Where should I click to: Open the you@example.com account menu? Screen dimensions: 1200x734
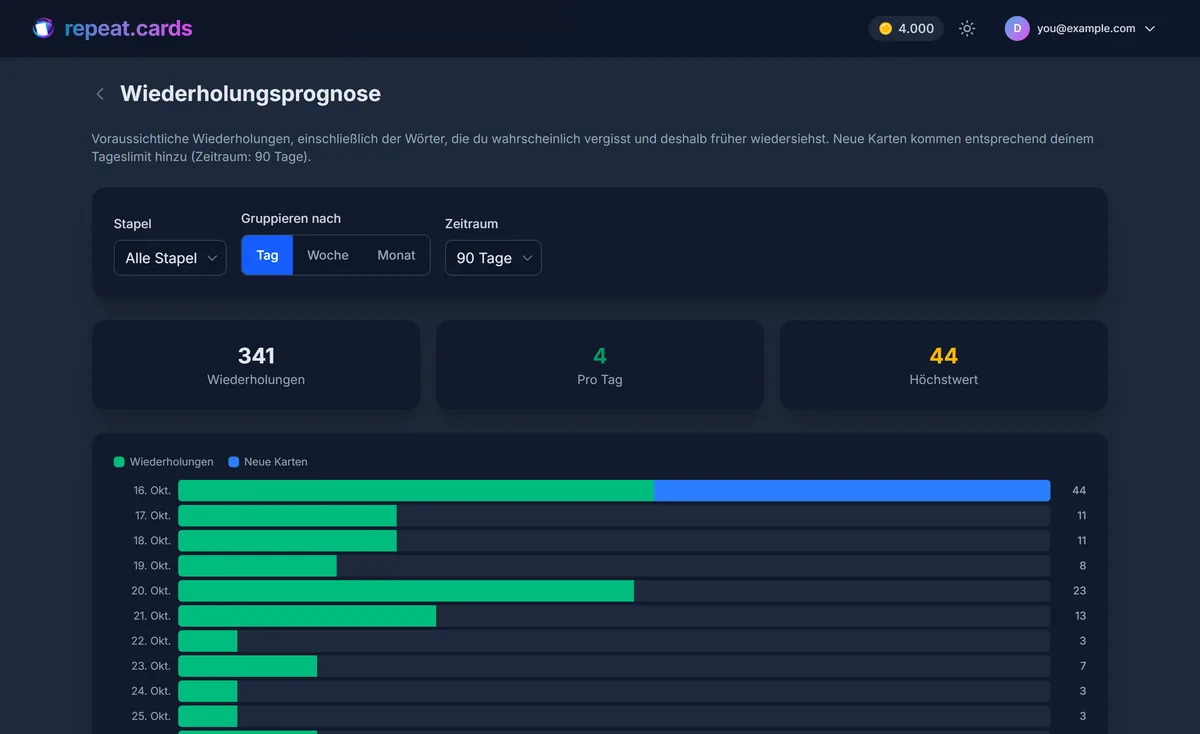[1081, 28]
